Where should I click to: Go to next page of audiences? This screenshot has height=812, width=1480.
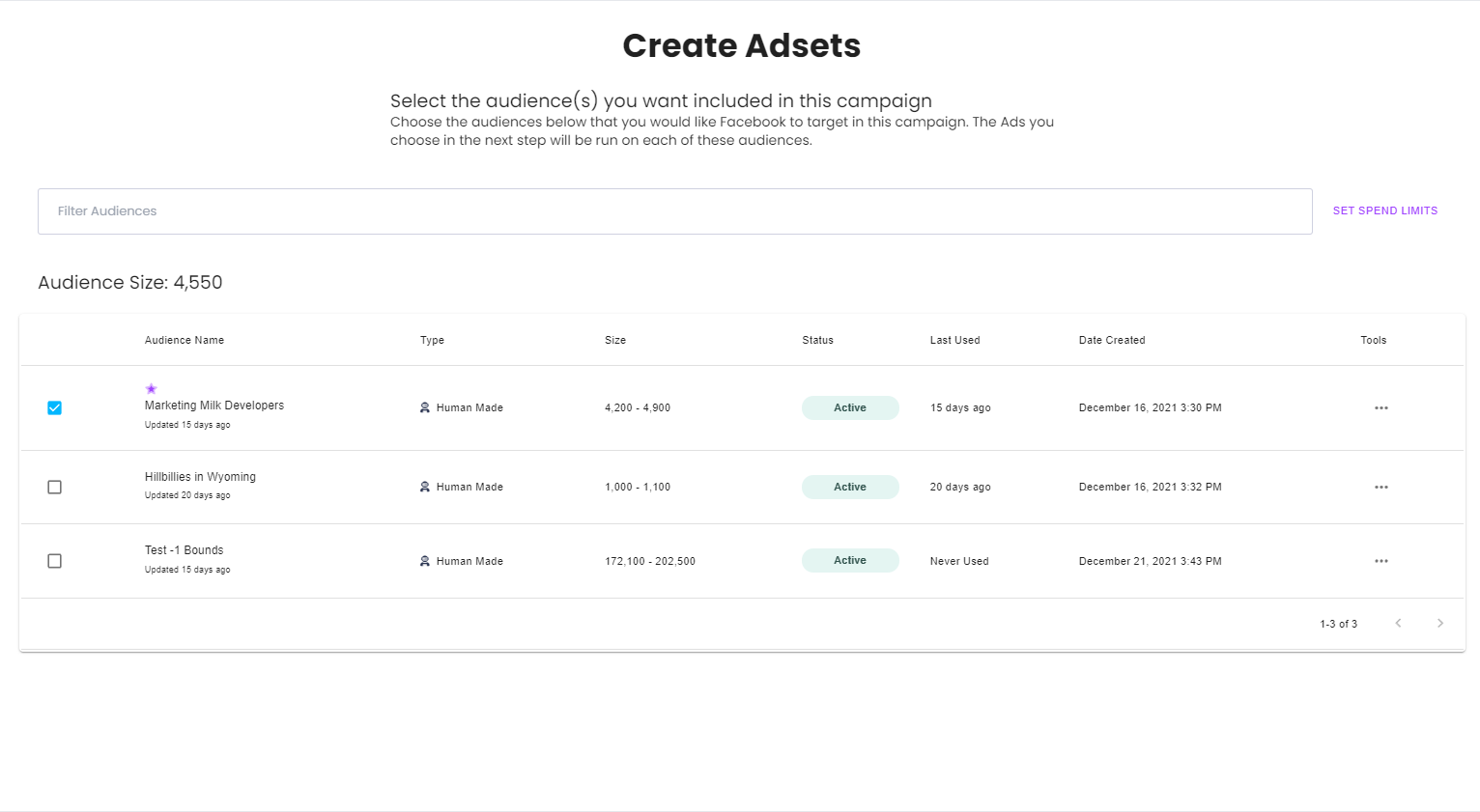click(1439, 624)
